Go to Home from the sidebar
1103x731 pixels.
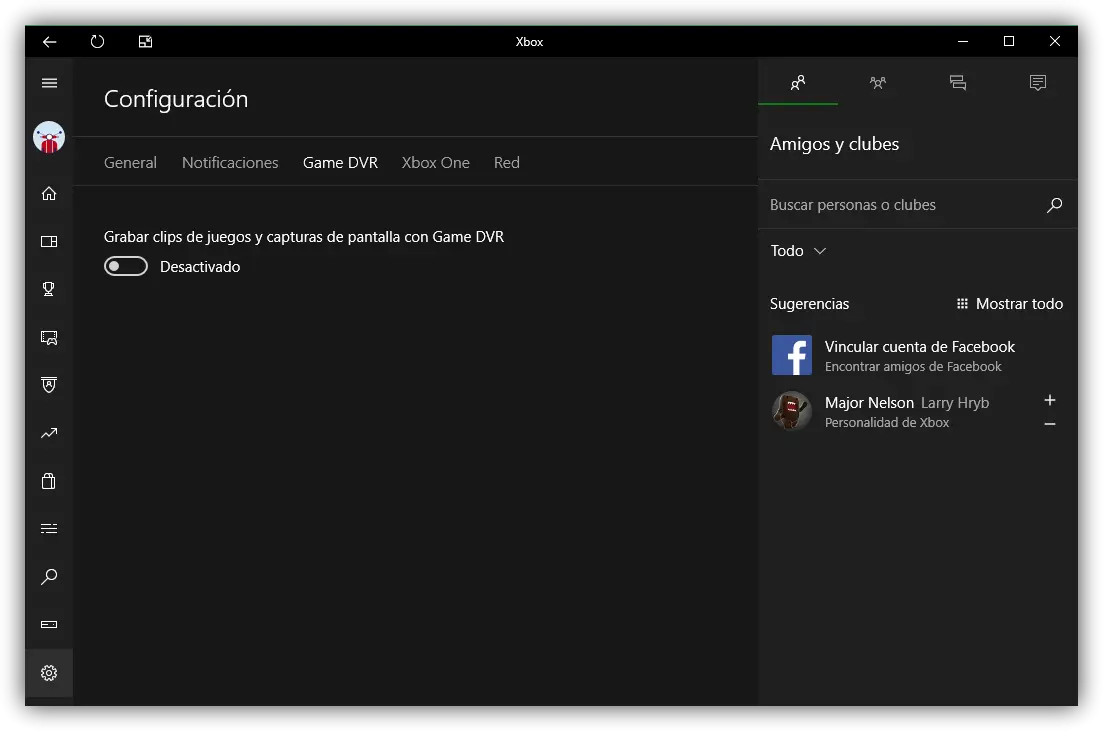(49, 193)
